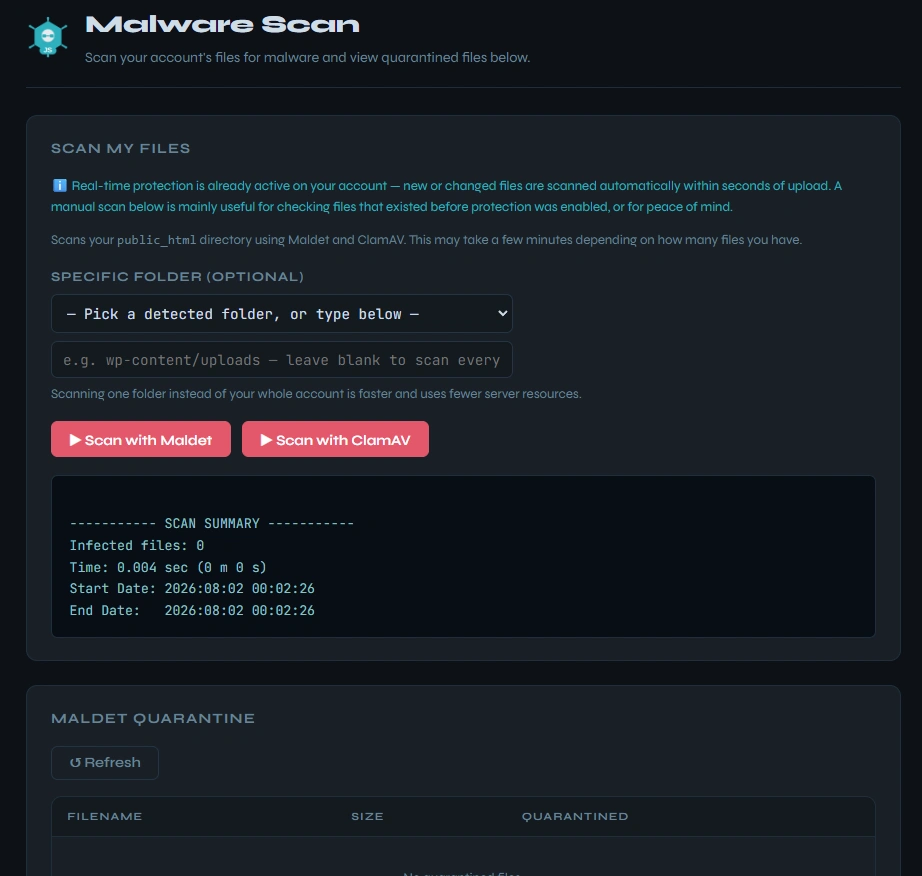Click the public_html code text
Image resolution: width=922 pixels, height=876 pixels.
[156, 240]
